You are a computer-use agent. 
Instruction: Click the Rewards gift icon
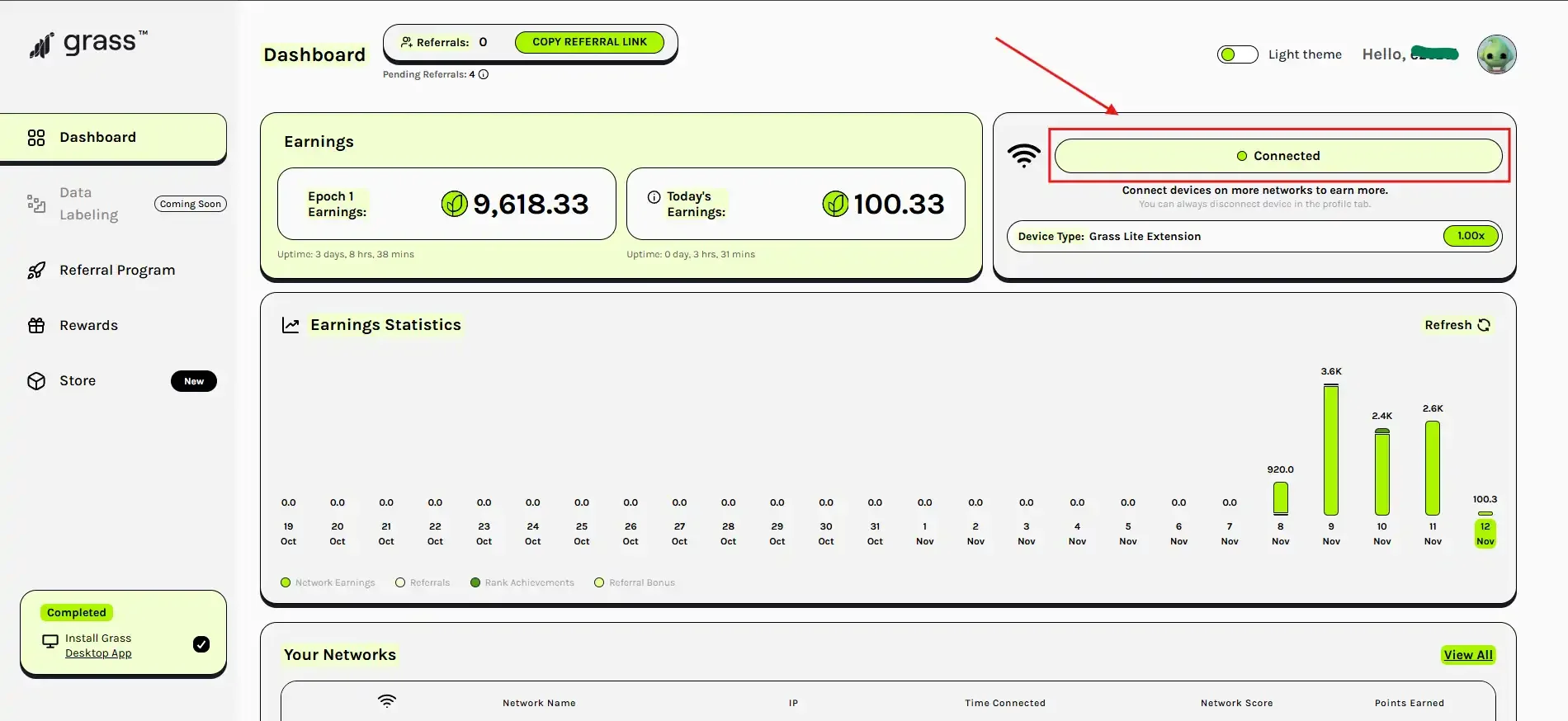pyautogui.click(x=36, y=326)
